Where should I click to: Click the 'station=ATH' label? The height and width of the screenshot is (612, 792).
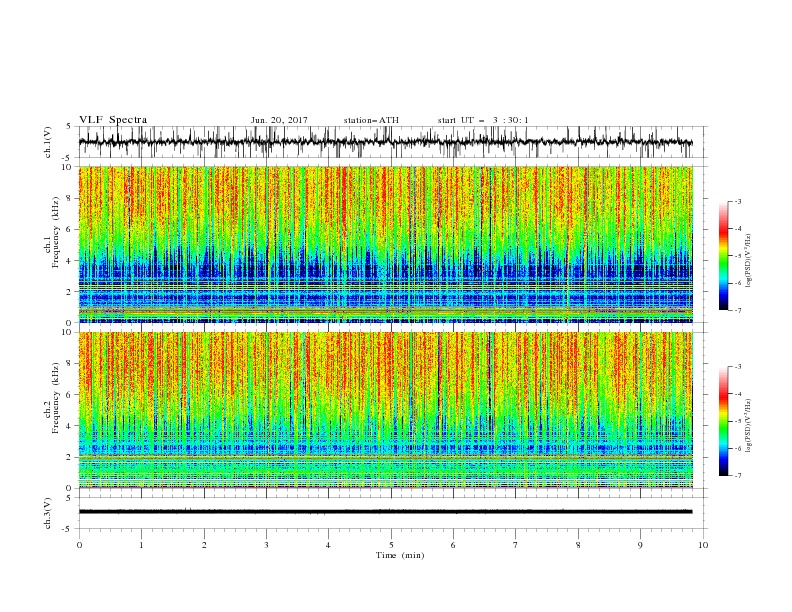point(371,120)
